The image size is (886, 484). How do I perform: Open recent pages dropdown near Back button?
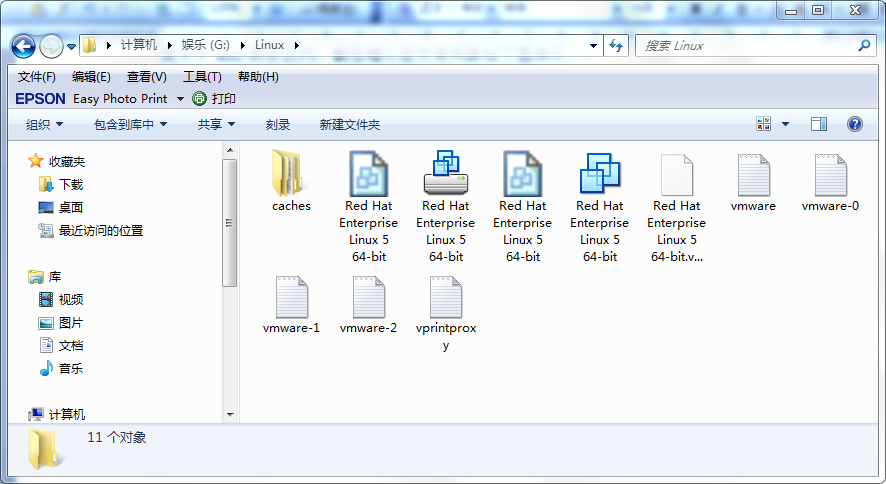[x=71, y=47]
